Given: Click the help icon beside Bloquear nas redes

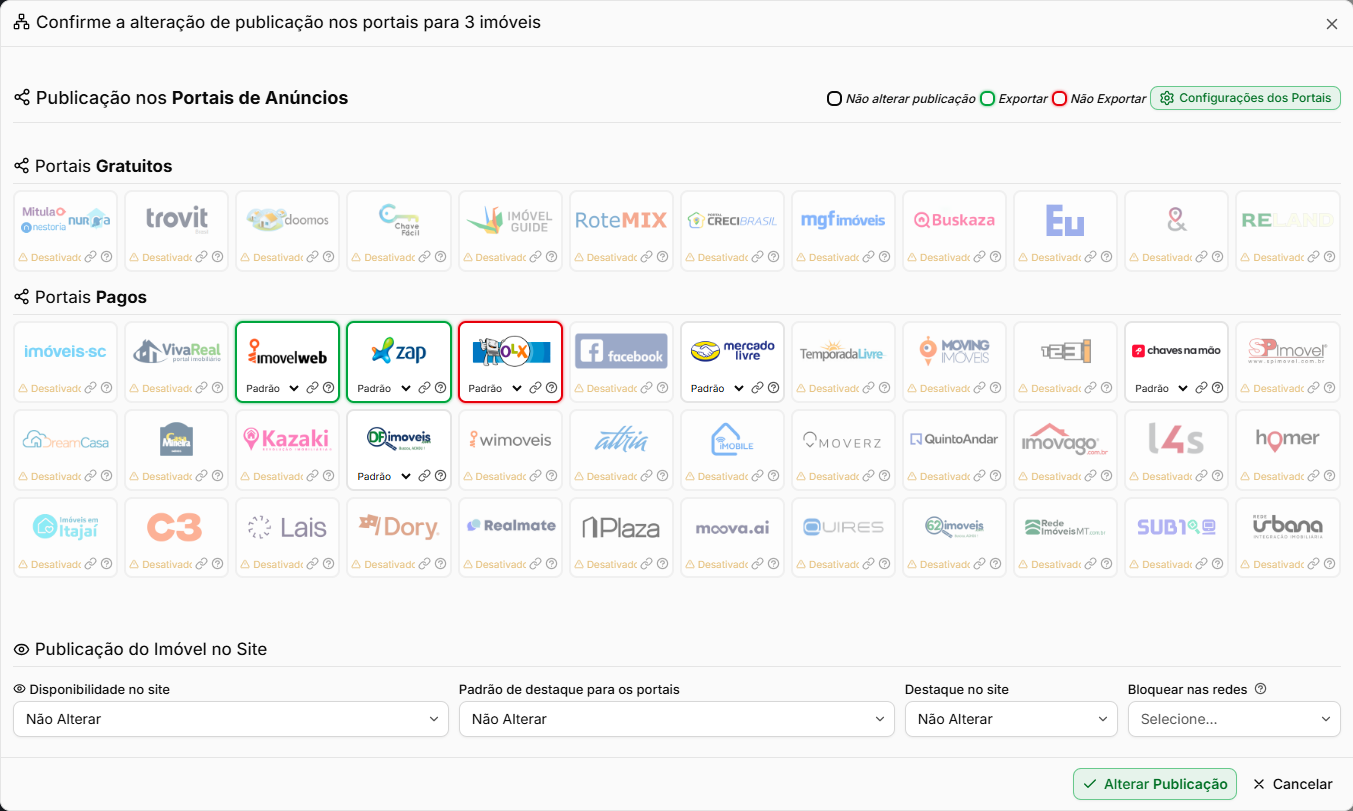Looking at the screenshot, I should (1260, 689).
